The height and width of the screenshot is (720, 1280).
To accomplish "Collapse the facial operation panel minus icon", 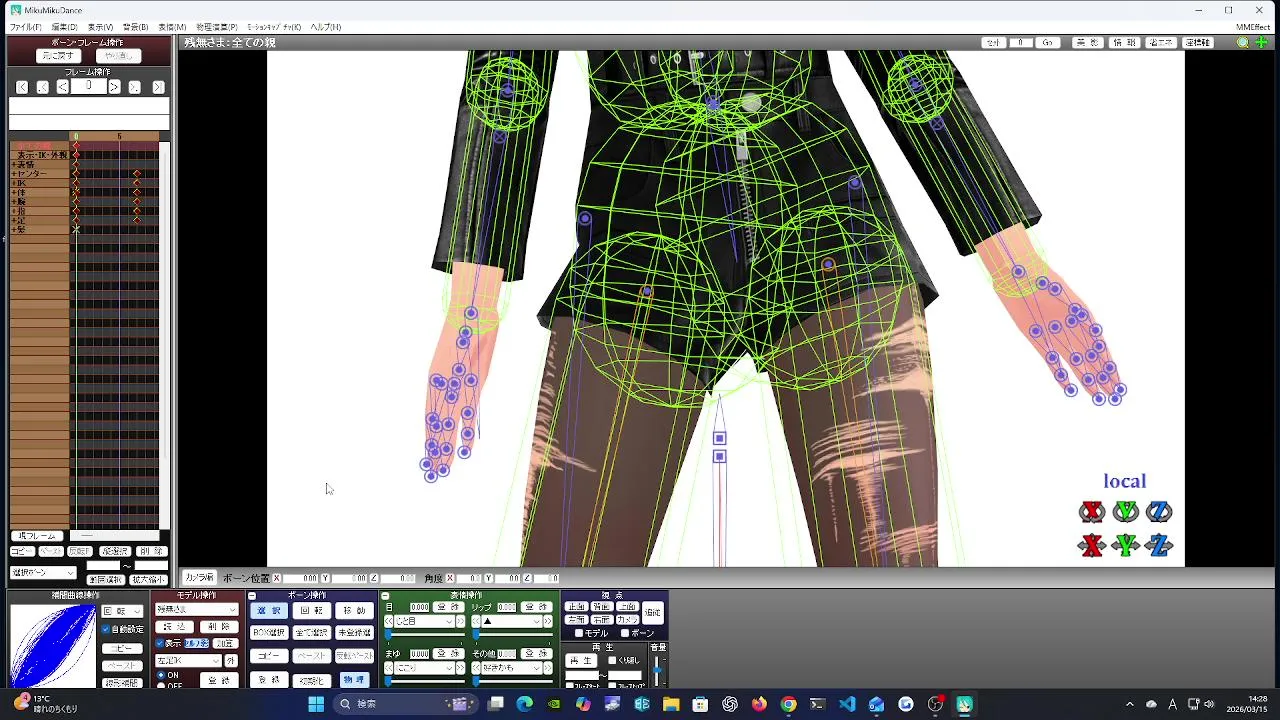I will (385, 596).
